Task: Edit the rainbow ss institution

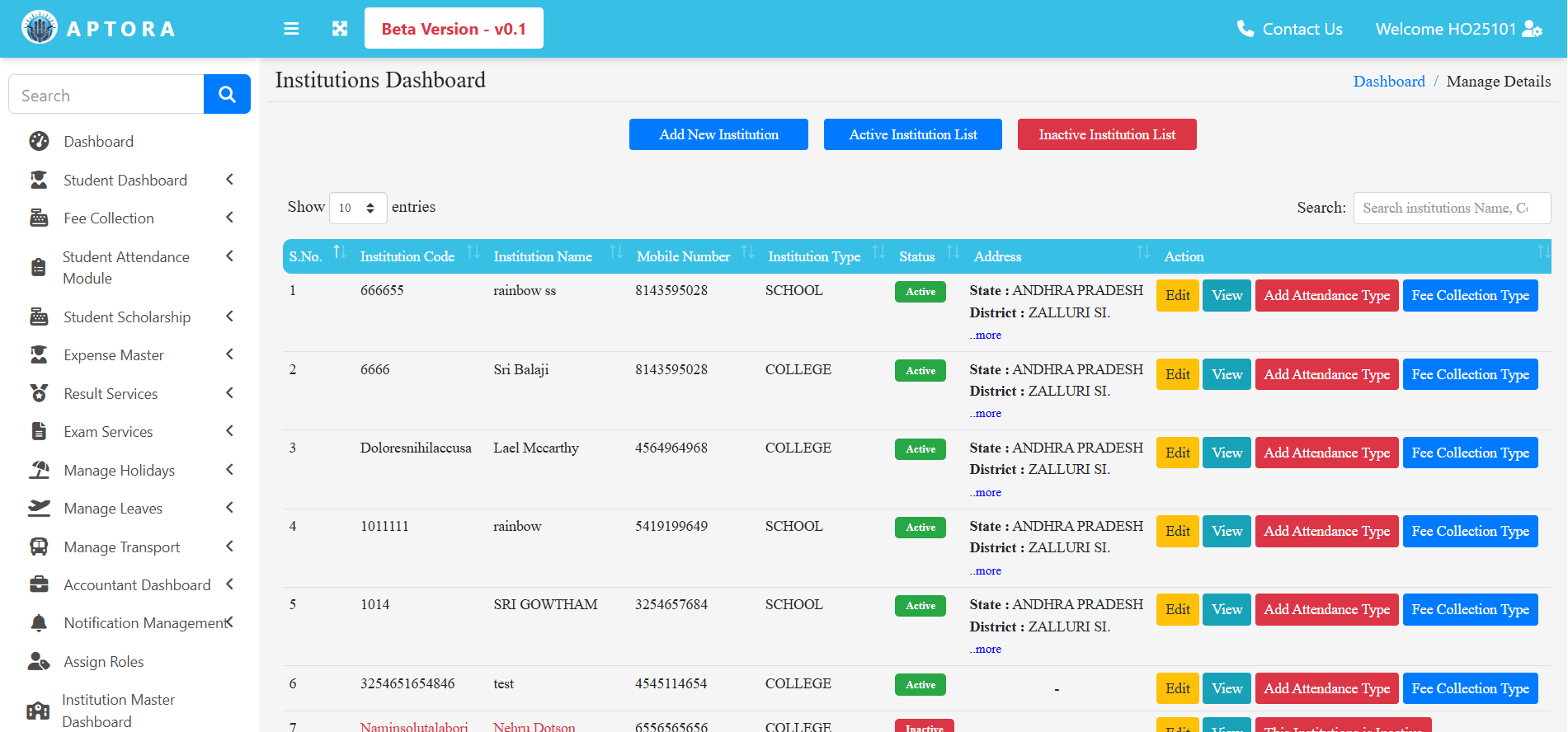Action: [x=1178, y=295]
